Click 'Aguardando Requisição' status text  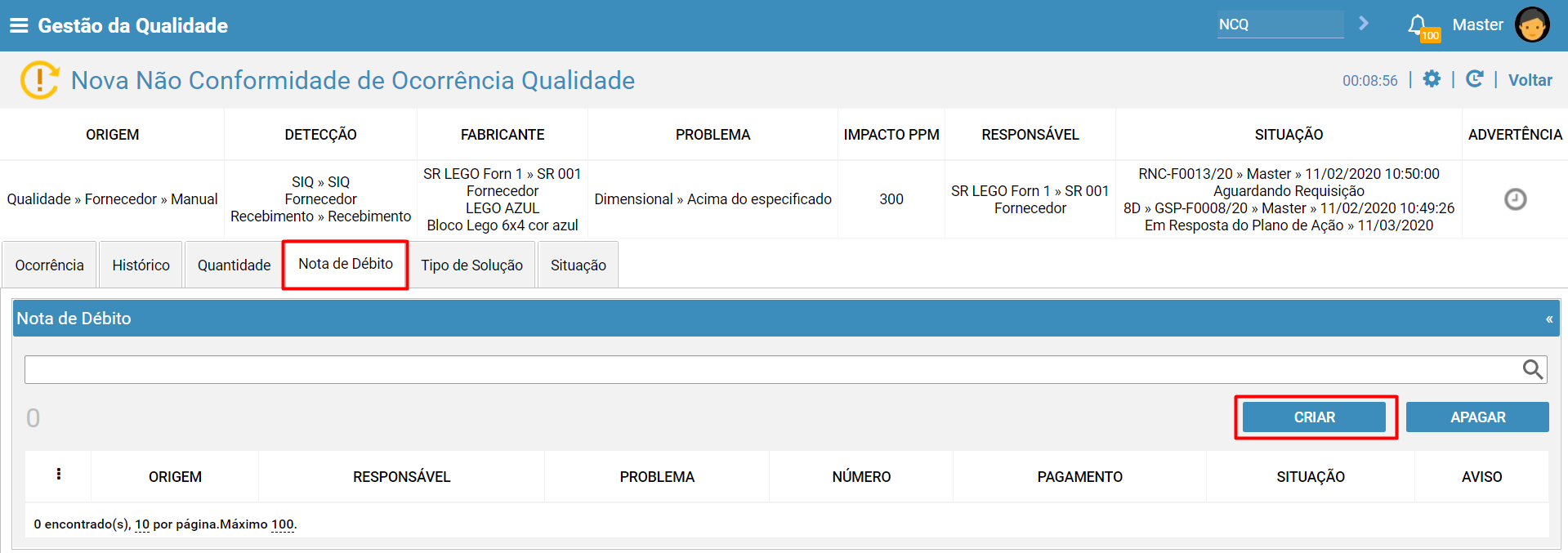coord(1289,191)
